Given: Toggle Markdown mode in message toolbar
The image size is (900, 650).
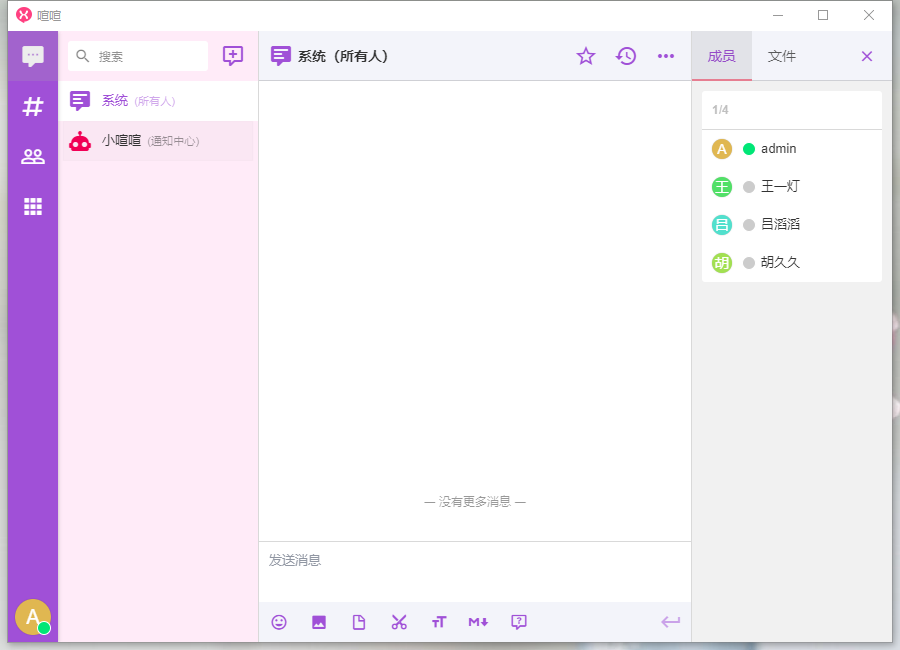Looking at the screenshot, I should pyautogui.click(x=478, y=622).
